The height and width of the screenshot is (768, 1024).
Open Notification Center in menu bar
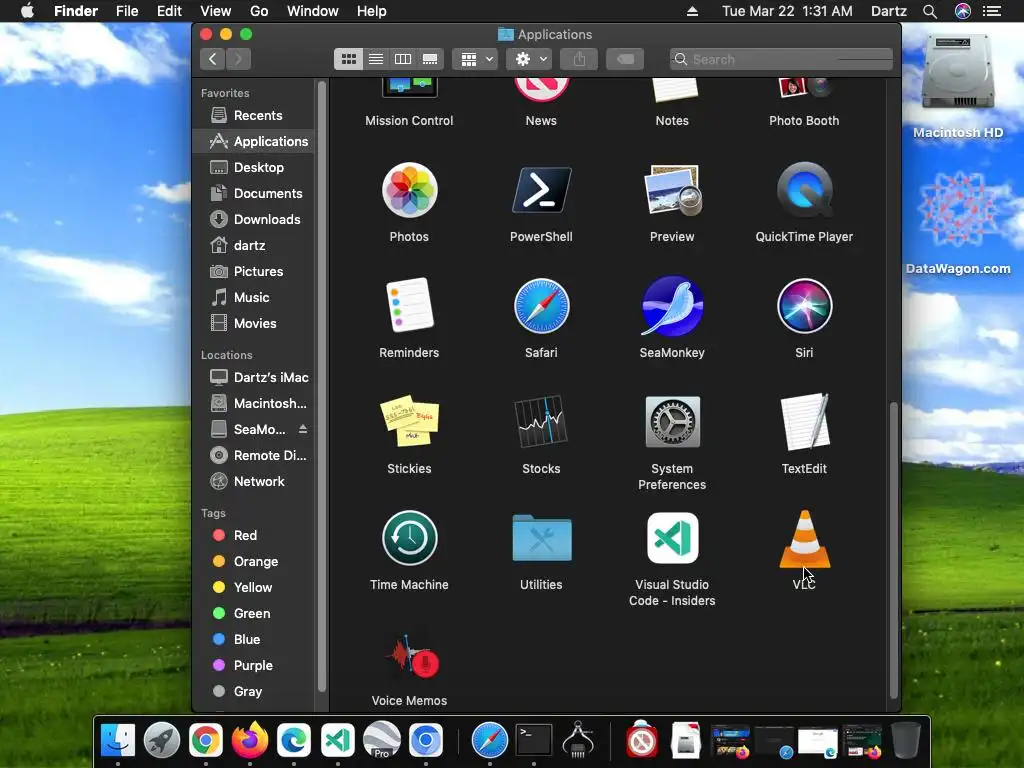click(x=992, y=11)
